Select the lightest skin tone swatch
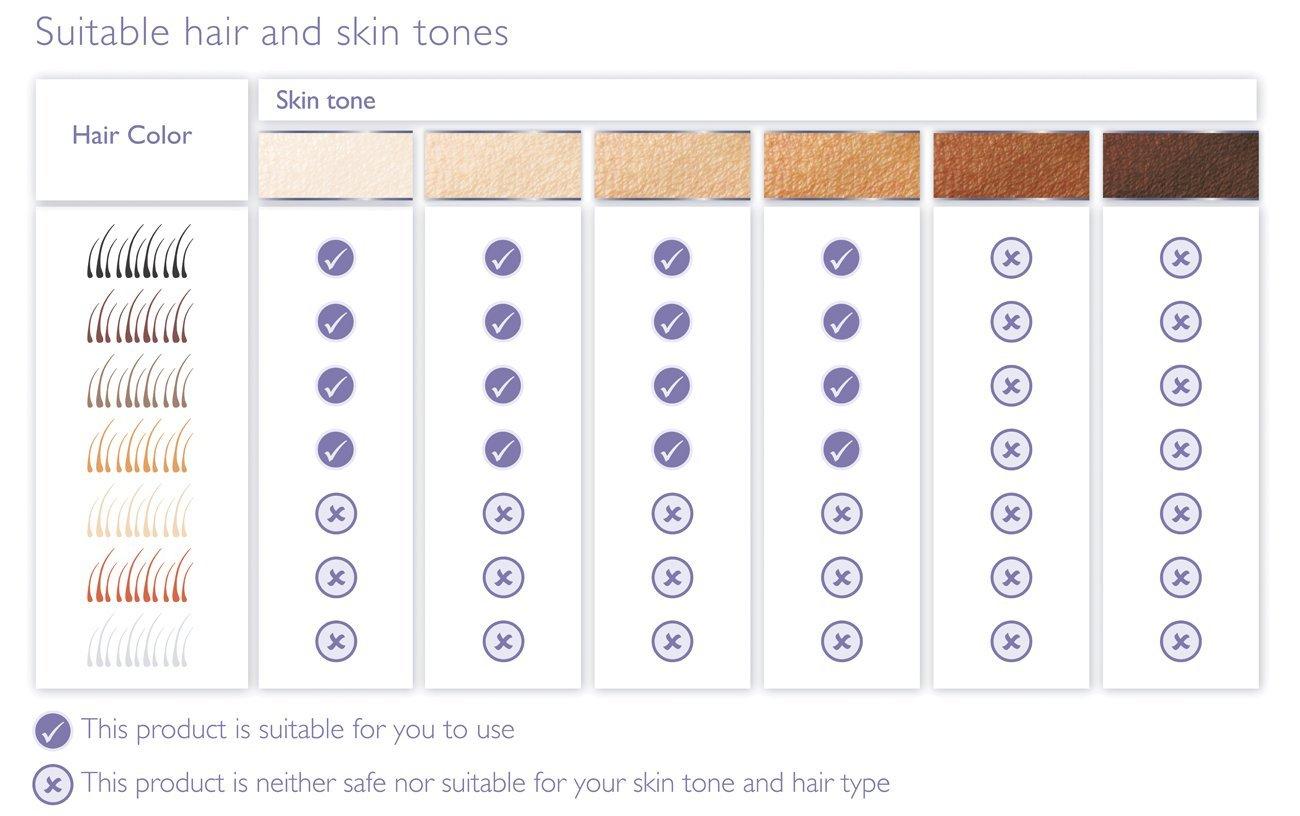 click(336, 165)
